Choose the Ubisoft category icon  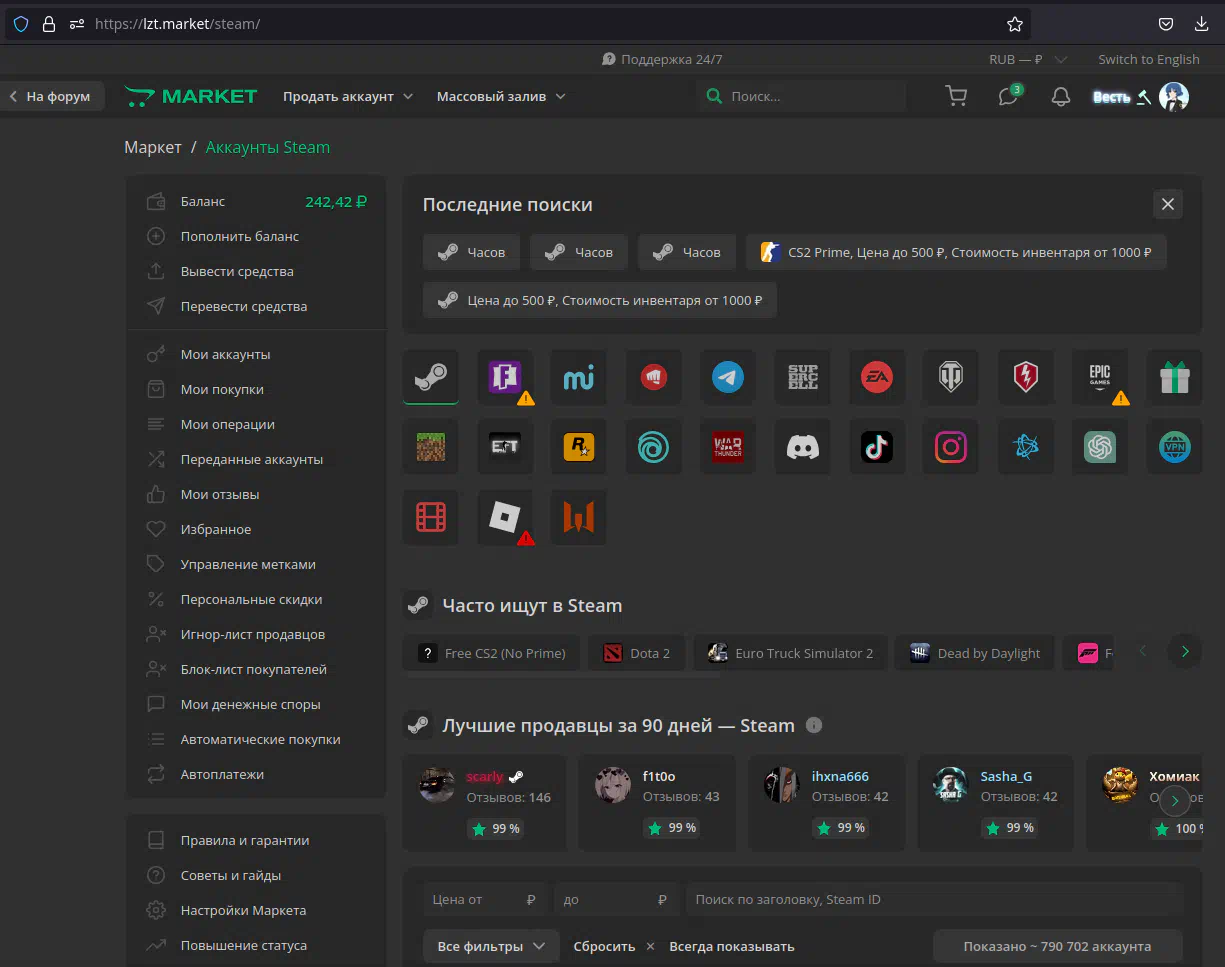pyautogui.click(x=654, y=446)
